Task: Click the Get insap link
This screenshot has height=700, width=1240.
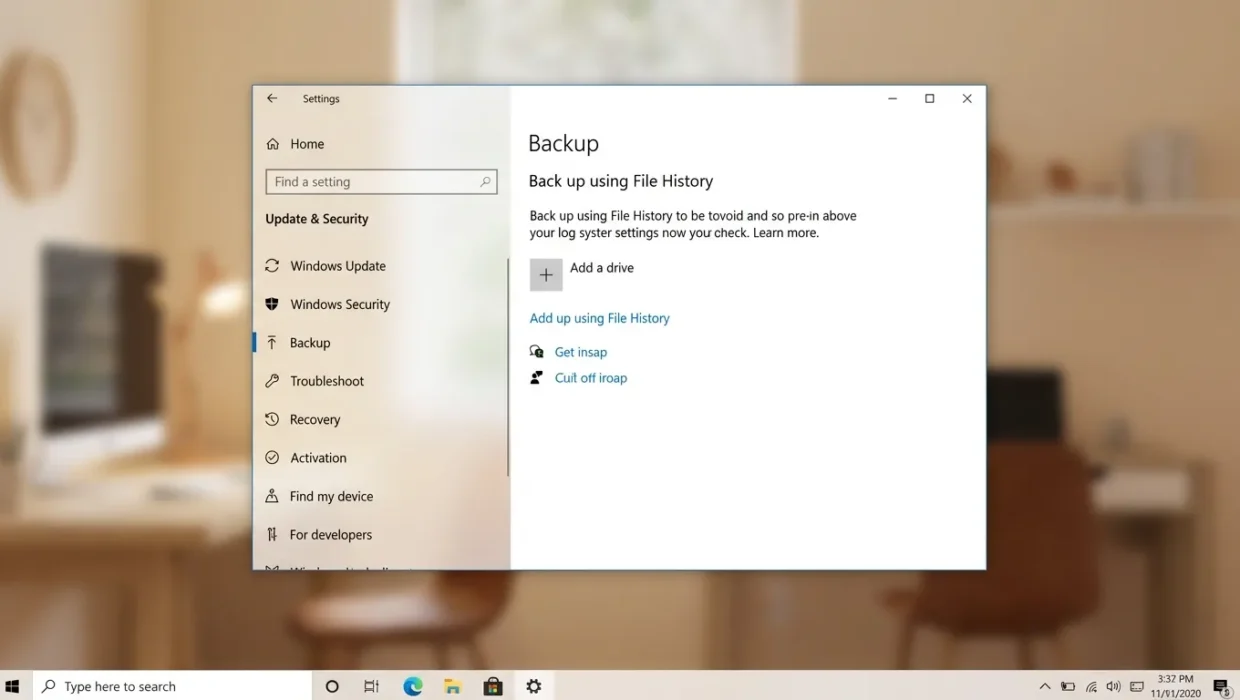Action: 581,352
